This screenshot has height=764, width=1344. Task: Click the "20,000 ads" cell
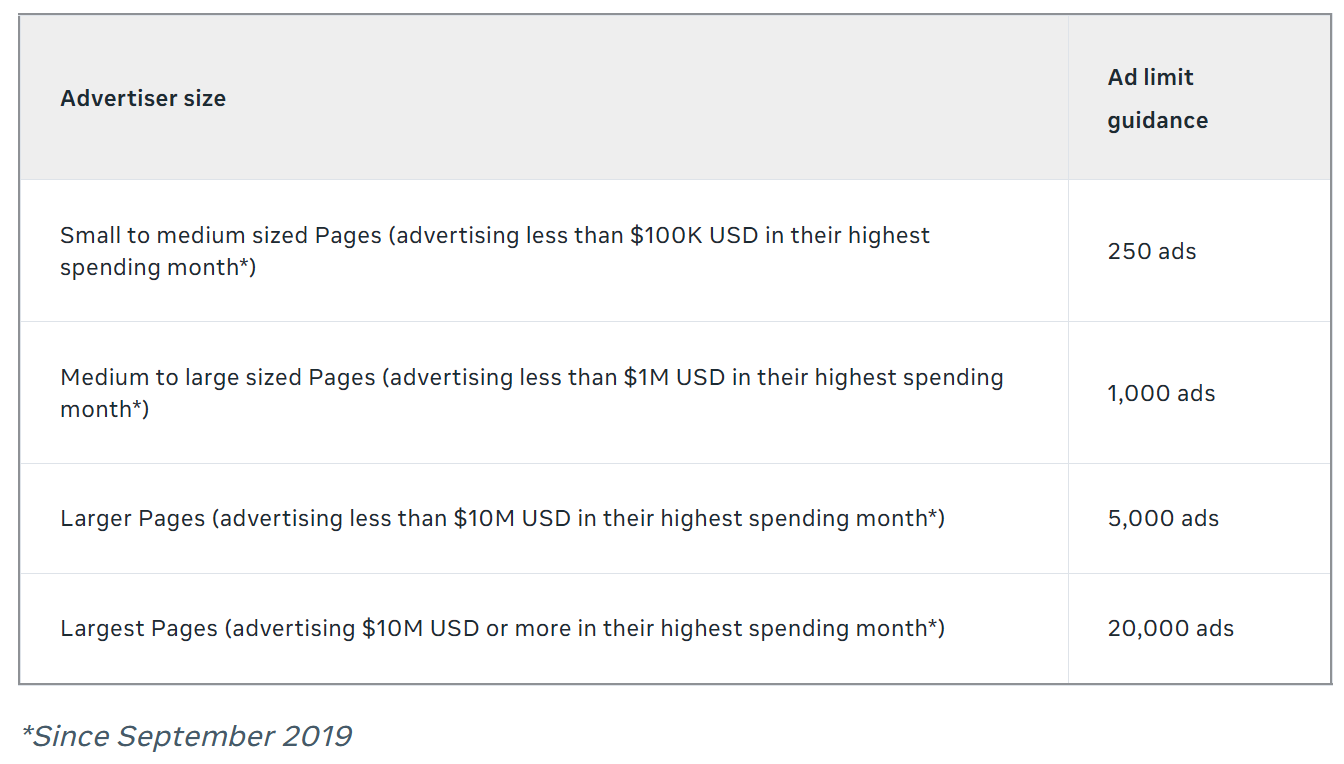point(1170,628)
